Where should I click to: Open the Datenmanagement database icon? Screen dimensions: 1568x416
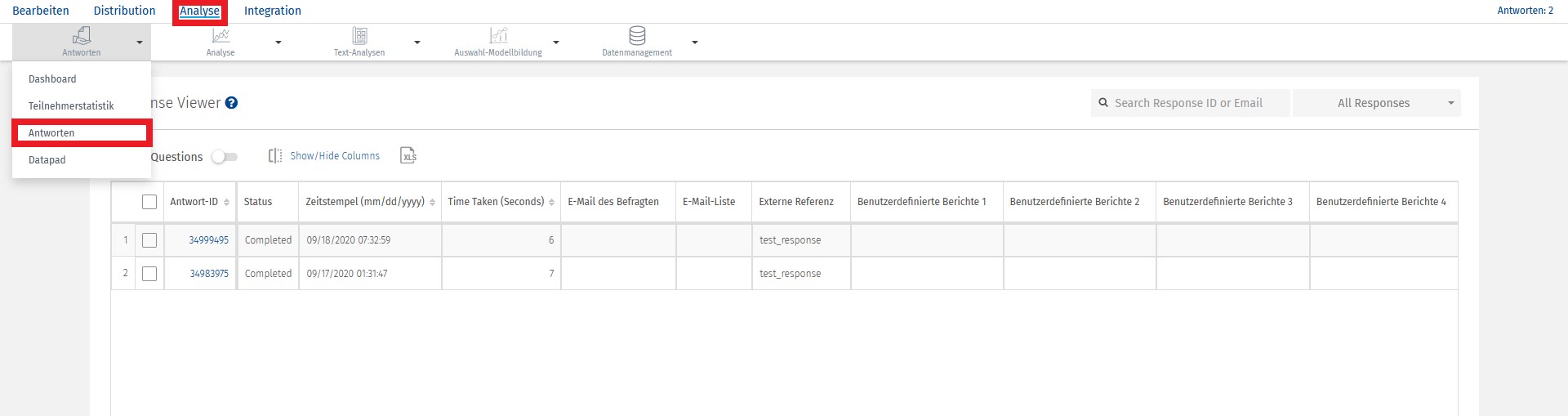637,35
